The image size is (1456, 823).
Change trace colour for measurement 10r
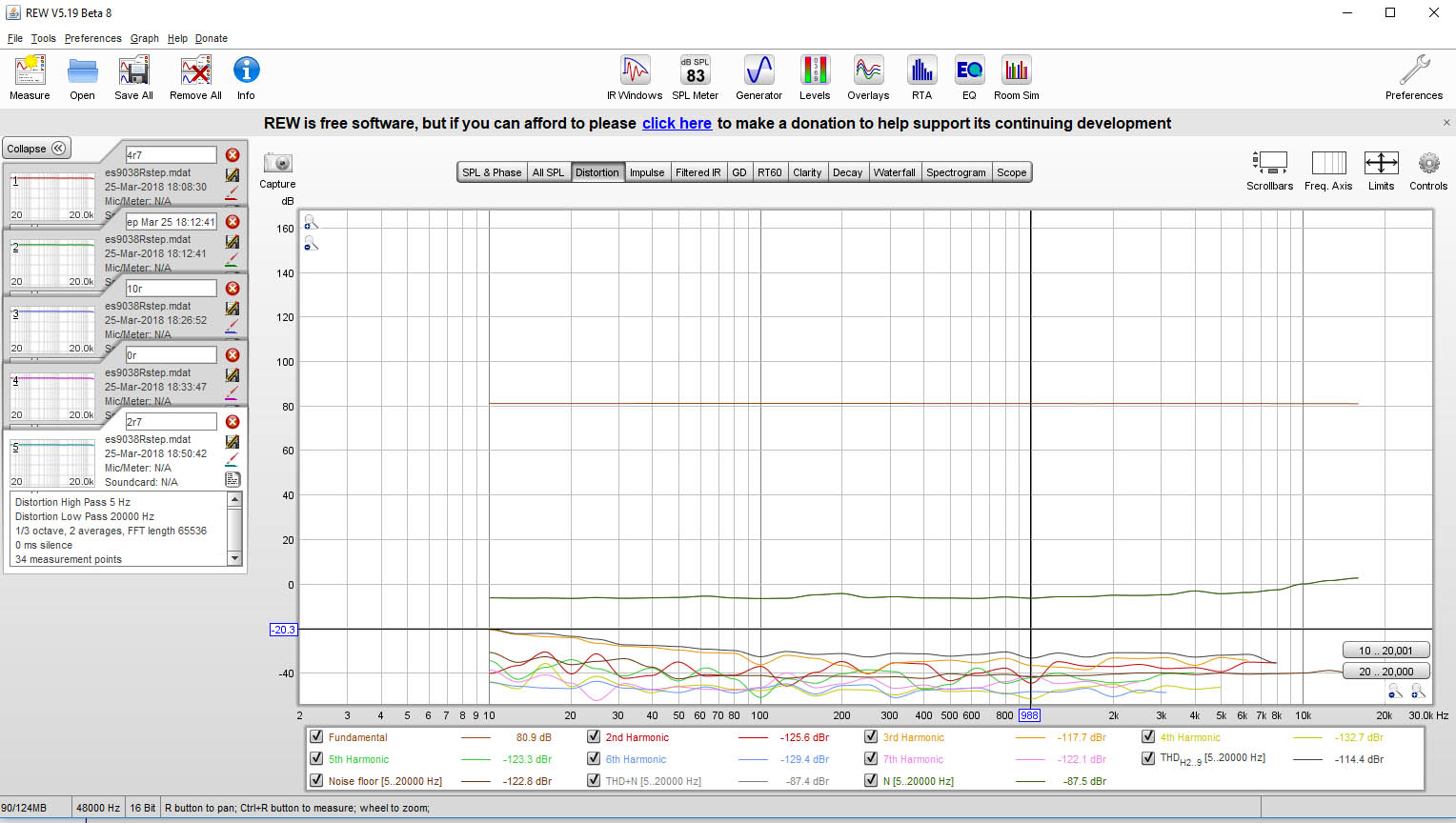(233, 327)
